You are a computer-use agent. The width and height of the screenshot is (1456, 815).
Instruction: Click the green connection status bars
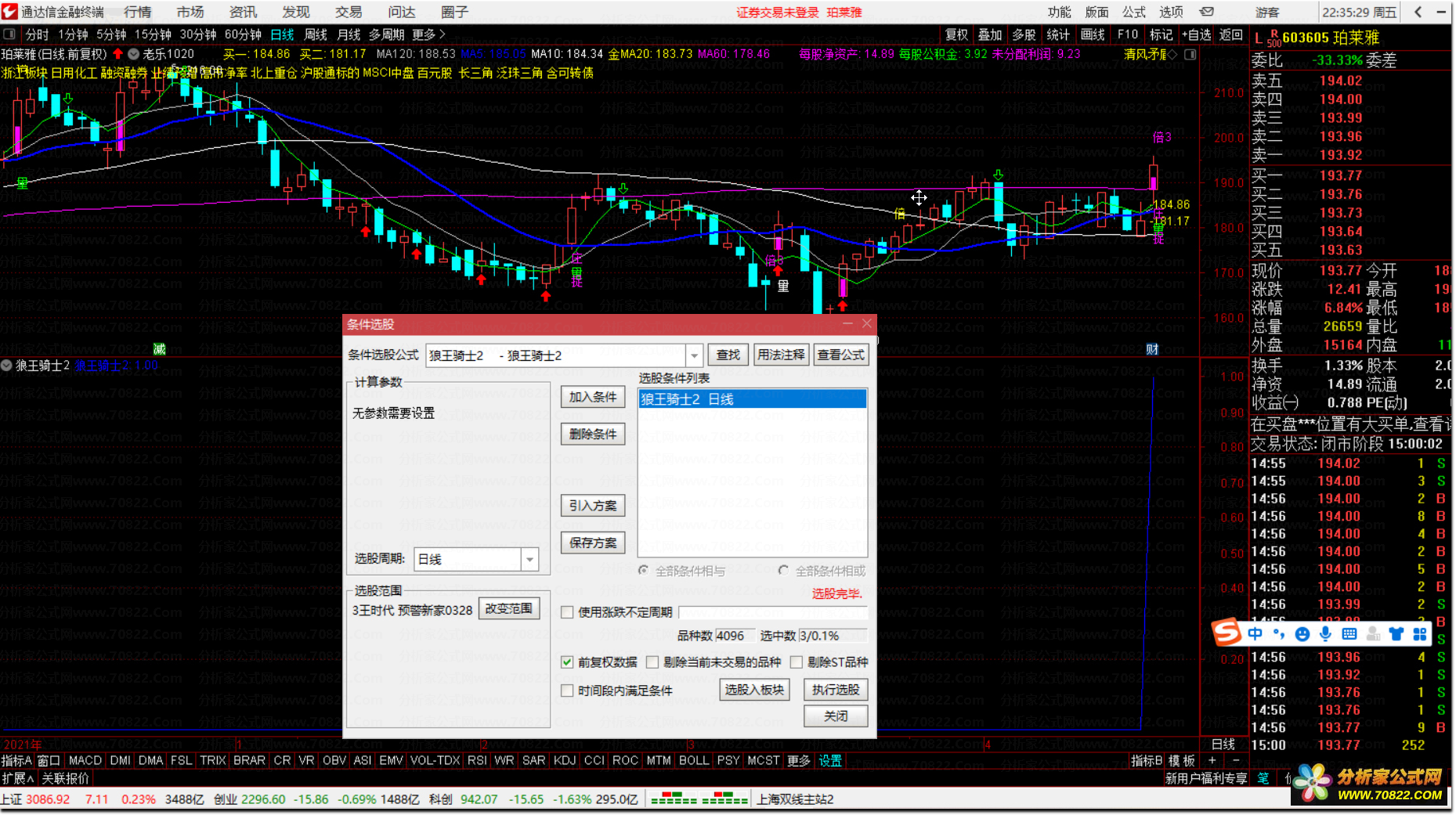699,799
